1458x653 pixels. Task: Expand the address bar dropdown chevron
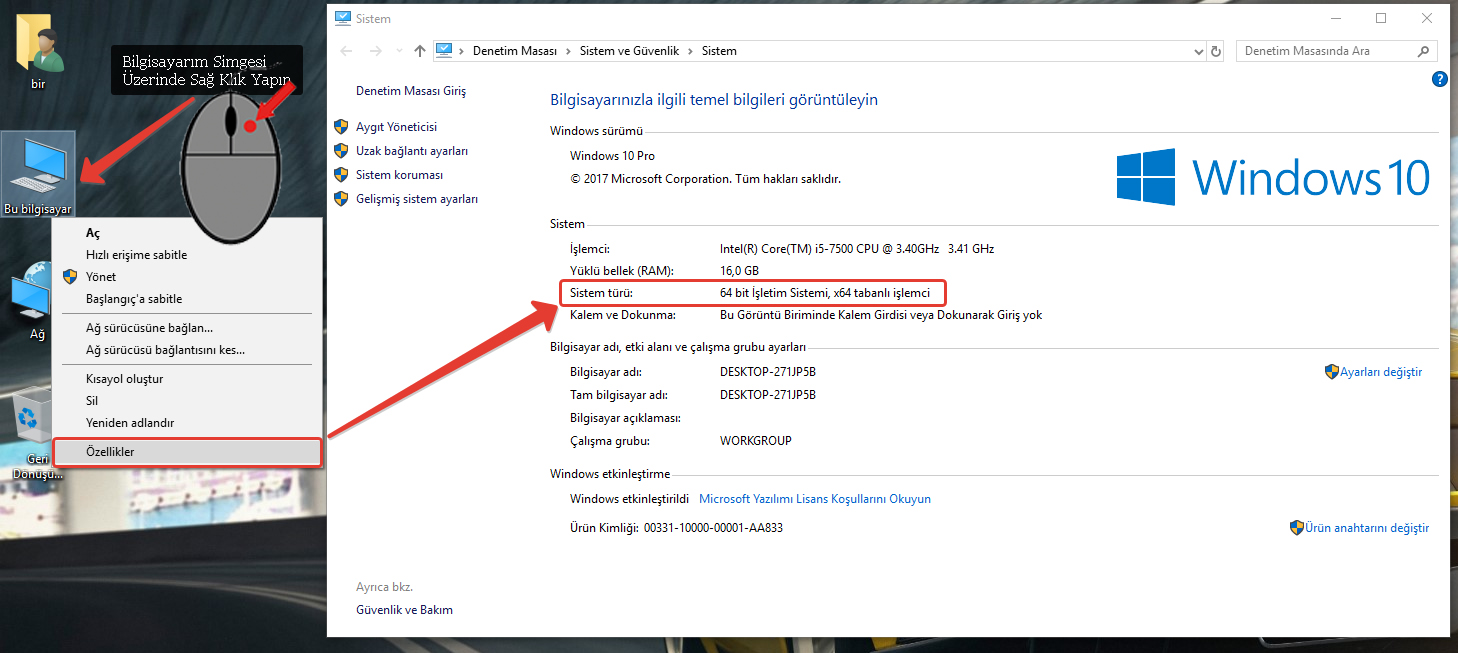click(x=1198, y=50)
